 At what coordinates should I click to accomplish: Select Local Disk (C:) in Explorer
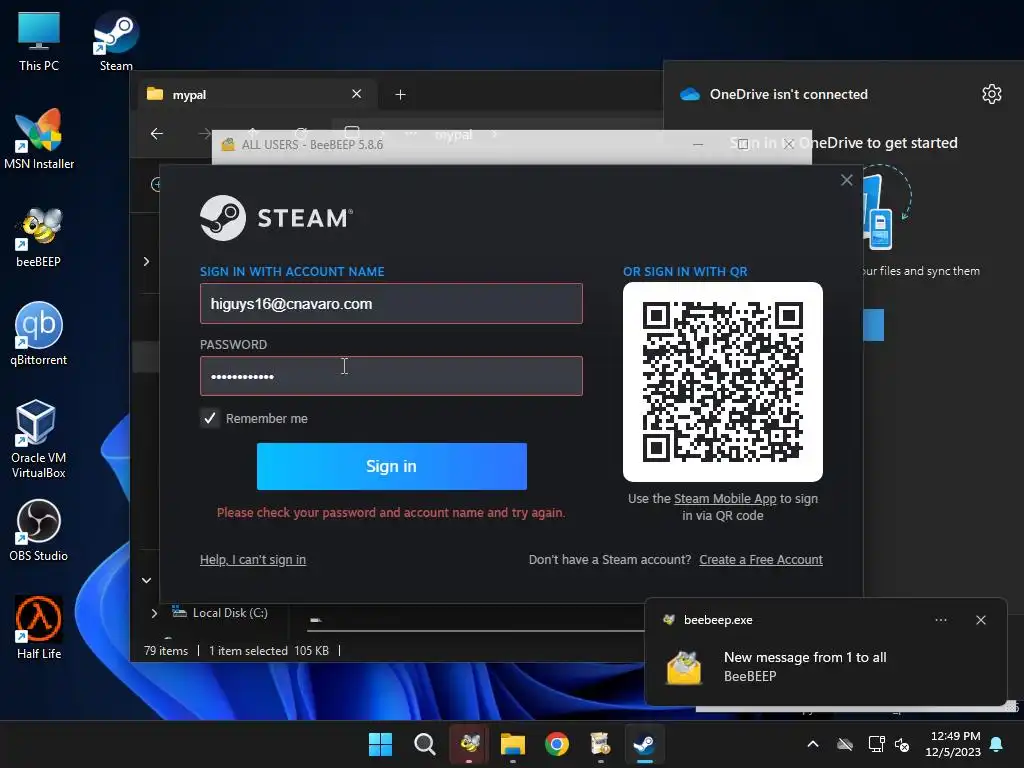pyautogui.click(x=221, y=613)
